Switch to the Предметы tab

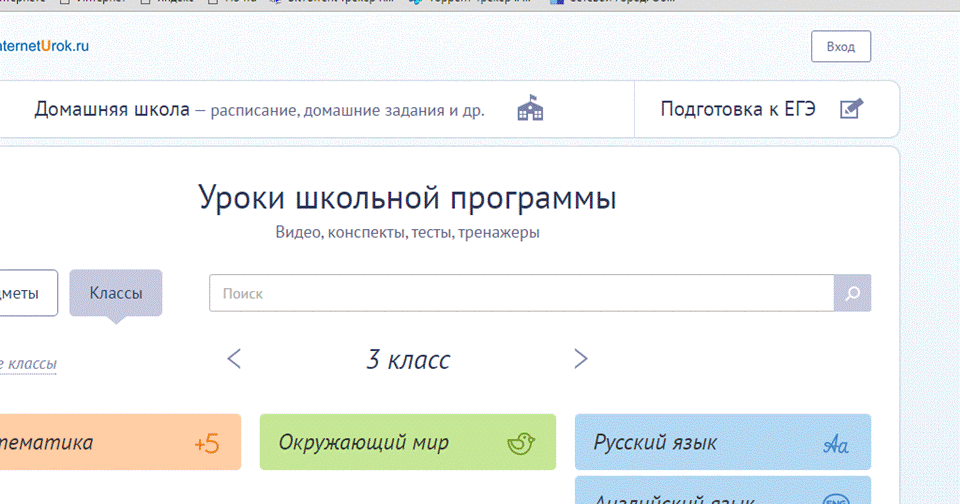click(x=28, y=293)
